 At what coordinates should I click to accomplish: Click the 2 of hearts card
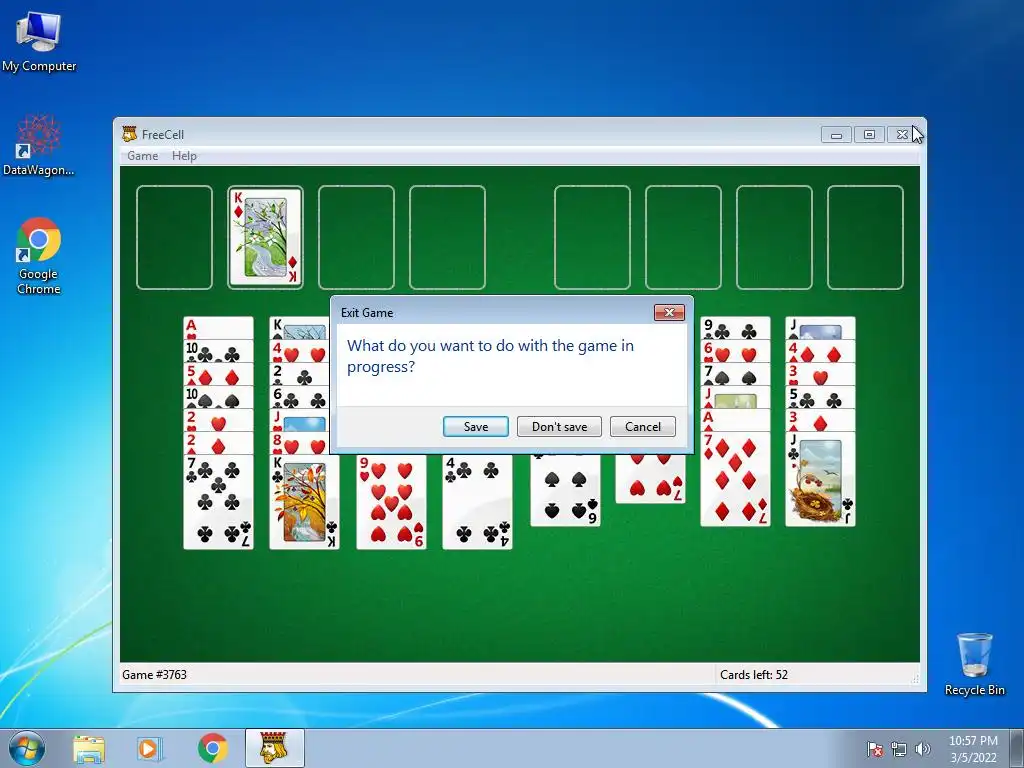(x=218, y=419)
